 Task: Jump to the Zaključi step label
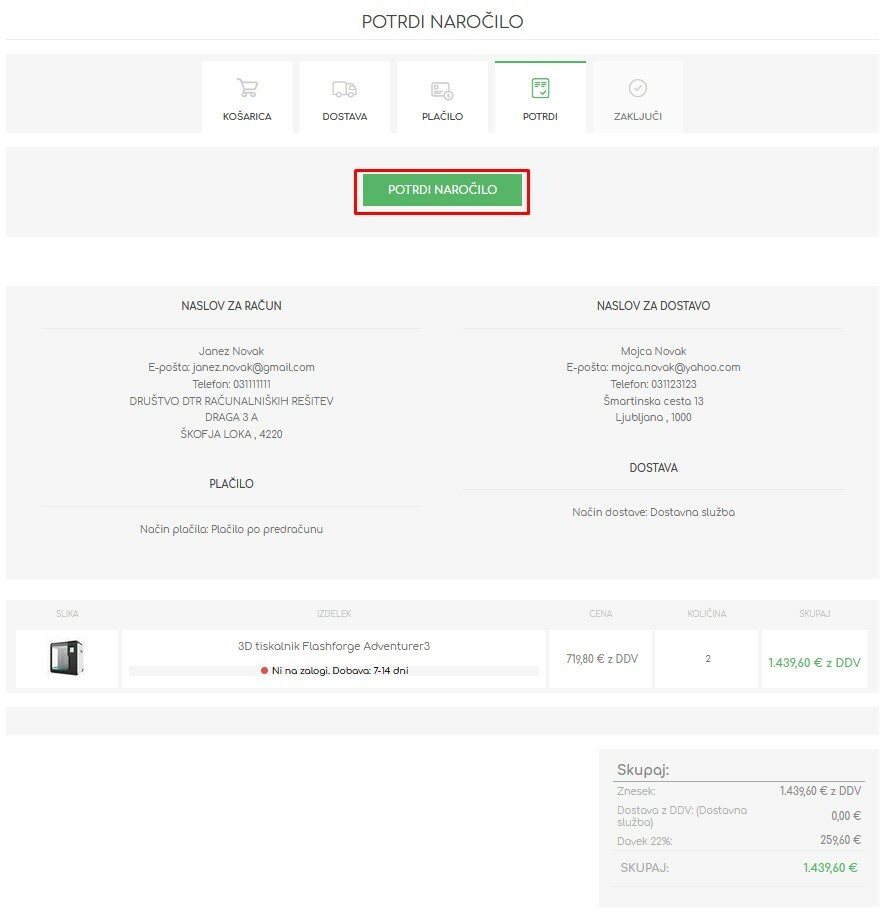[x=637, y=117]
